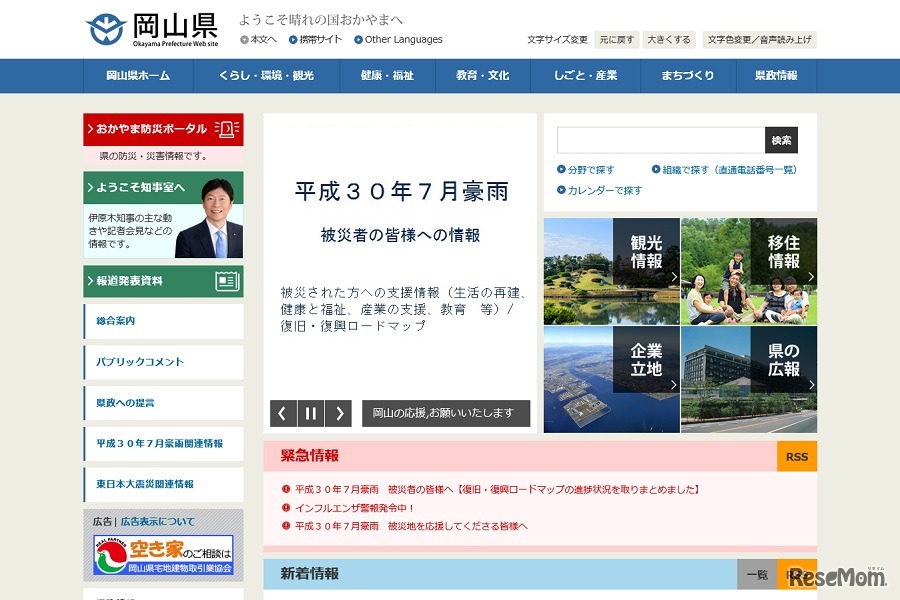This screenshot has height=600, width=900.
Task: Open the インフルエンザ警報発令中 notice link
Action: click(354, 505)
